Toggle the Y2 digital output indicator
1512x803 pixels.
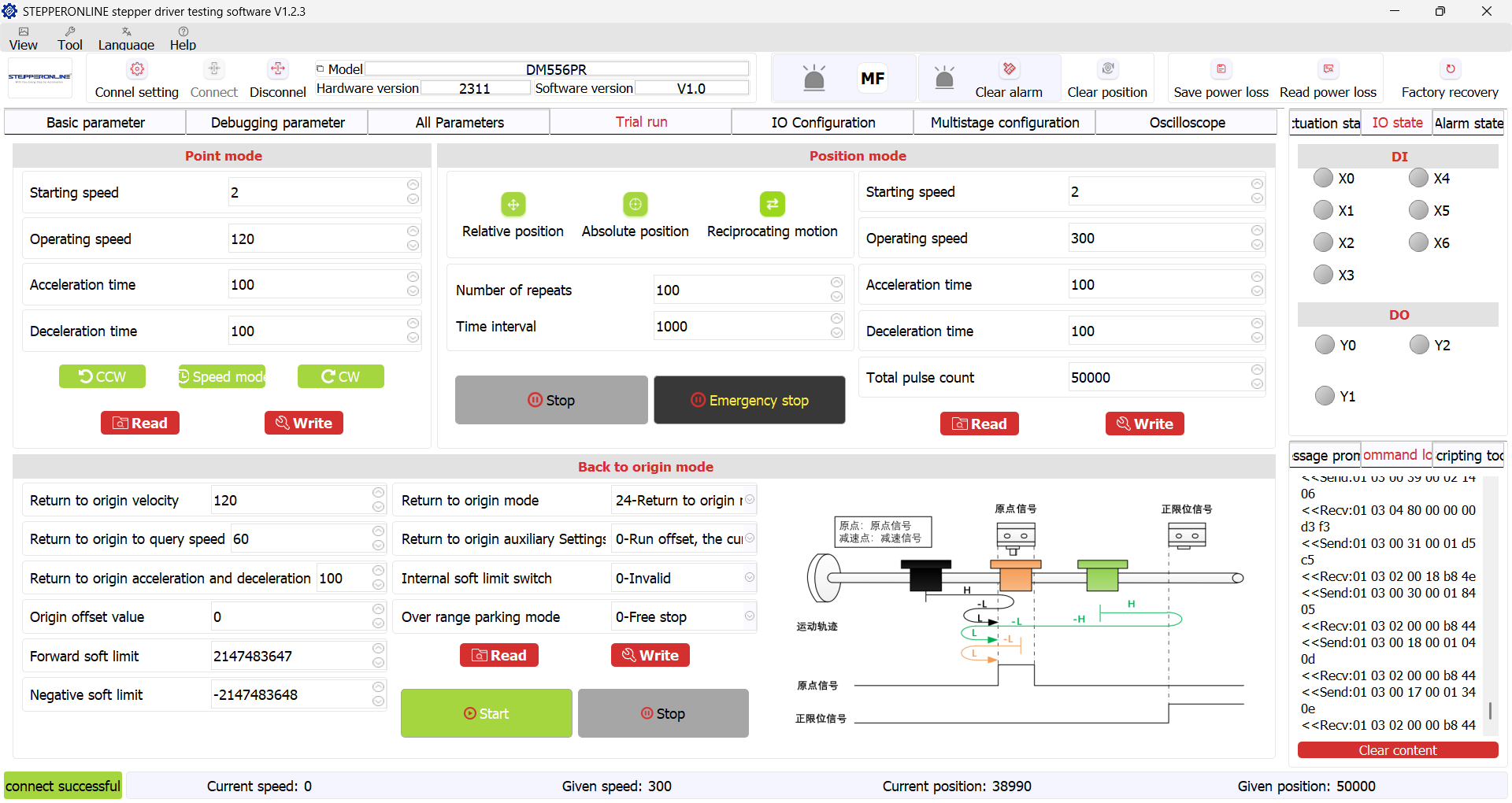[1419, 345]
